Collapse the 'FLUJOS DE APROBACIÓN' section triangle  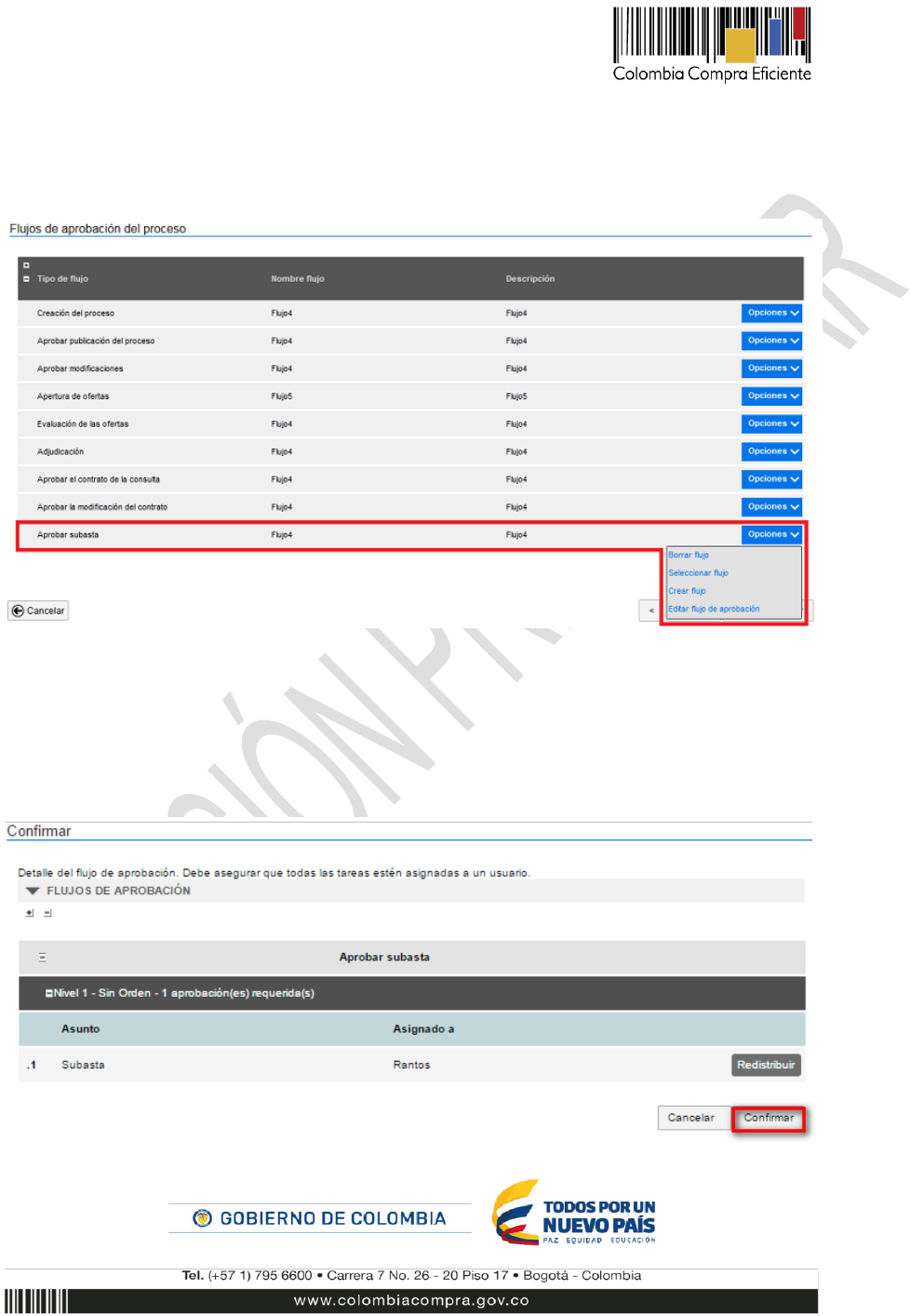pyautogui.click(x=33, y=891)
